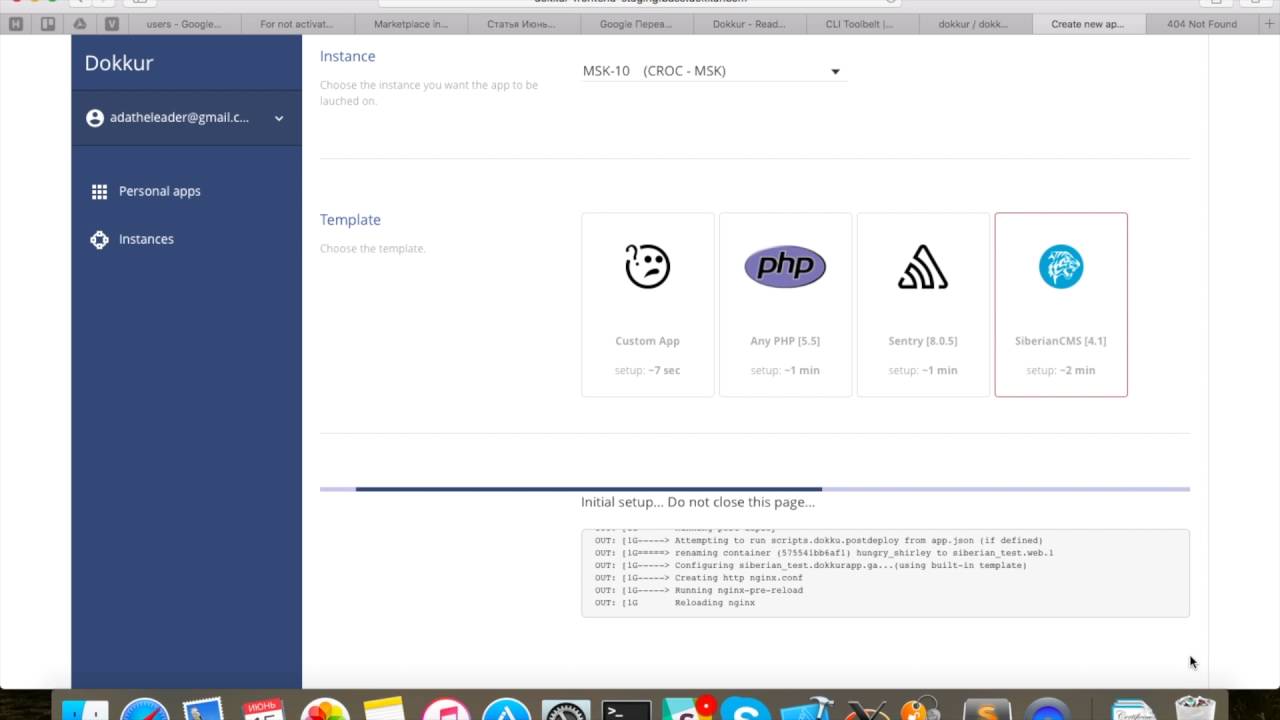Click the Template section heading

350,220
